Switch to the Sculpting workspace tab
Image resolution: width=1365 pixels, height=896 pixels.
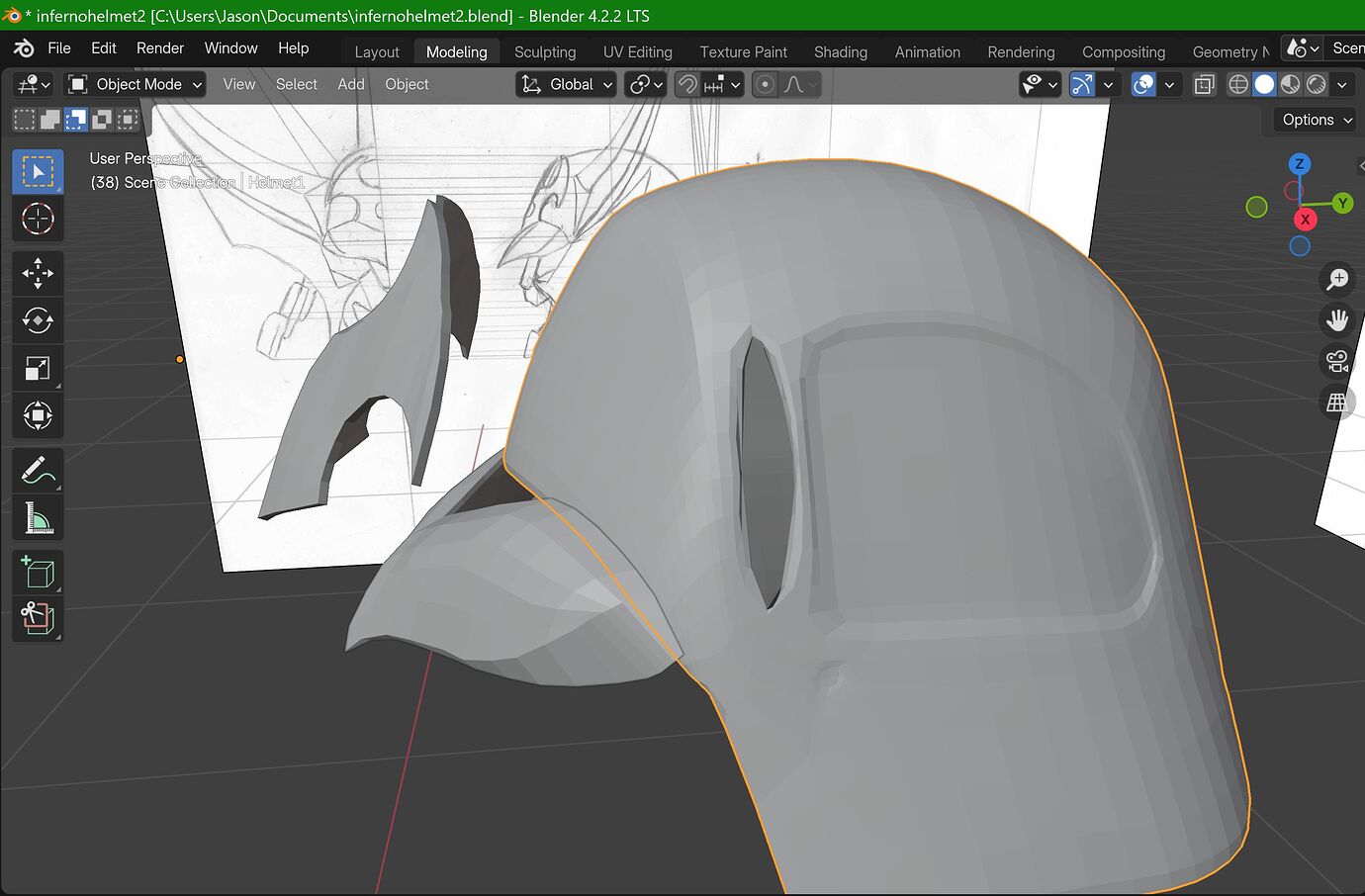coord(545,52)
